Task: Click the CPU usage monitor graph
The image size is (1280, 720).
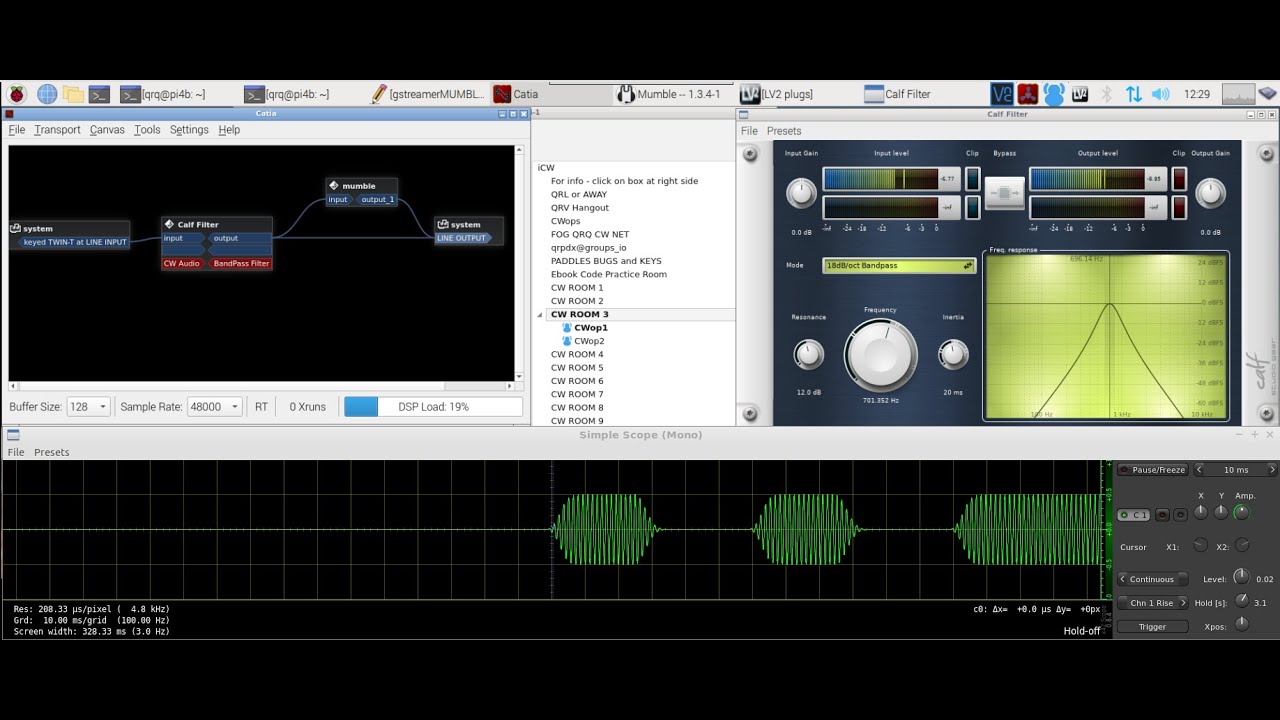Action: point(1238,94)
